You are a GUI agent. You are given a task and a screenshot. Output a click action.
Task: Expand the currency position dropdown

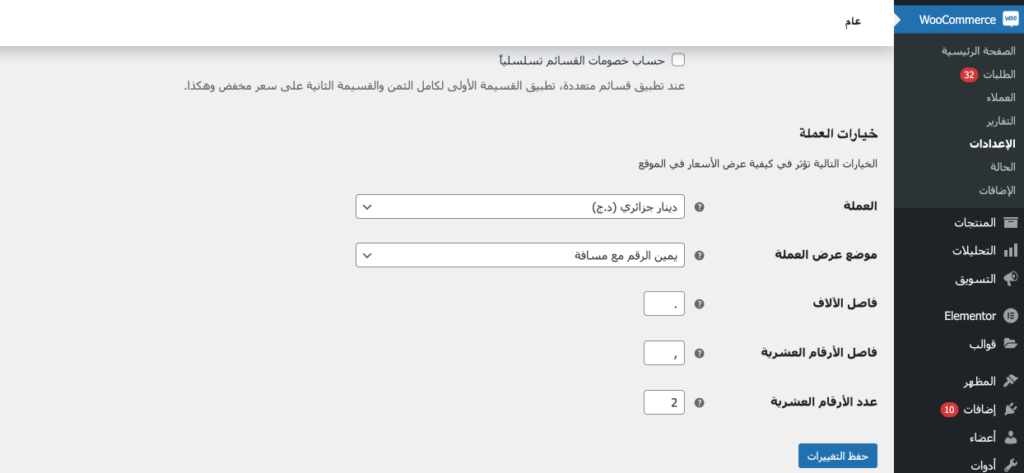click(x=520, y=256)
